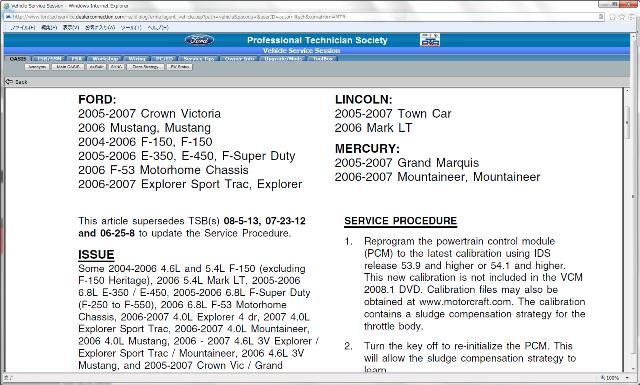Viewport: 640px width, 385px height.
Task: Switch to the Workshop tab
Action: (x=105, y=59)
